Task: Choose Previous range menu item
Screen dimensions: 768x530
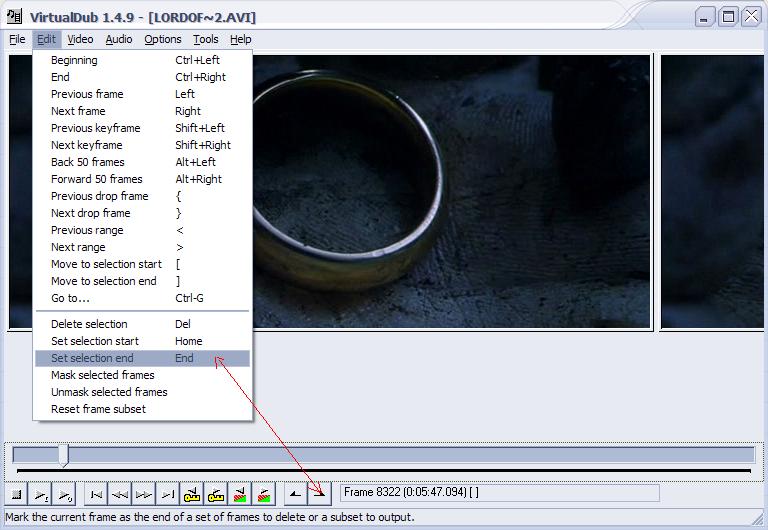Action: coord(143,230)
